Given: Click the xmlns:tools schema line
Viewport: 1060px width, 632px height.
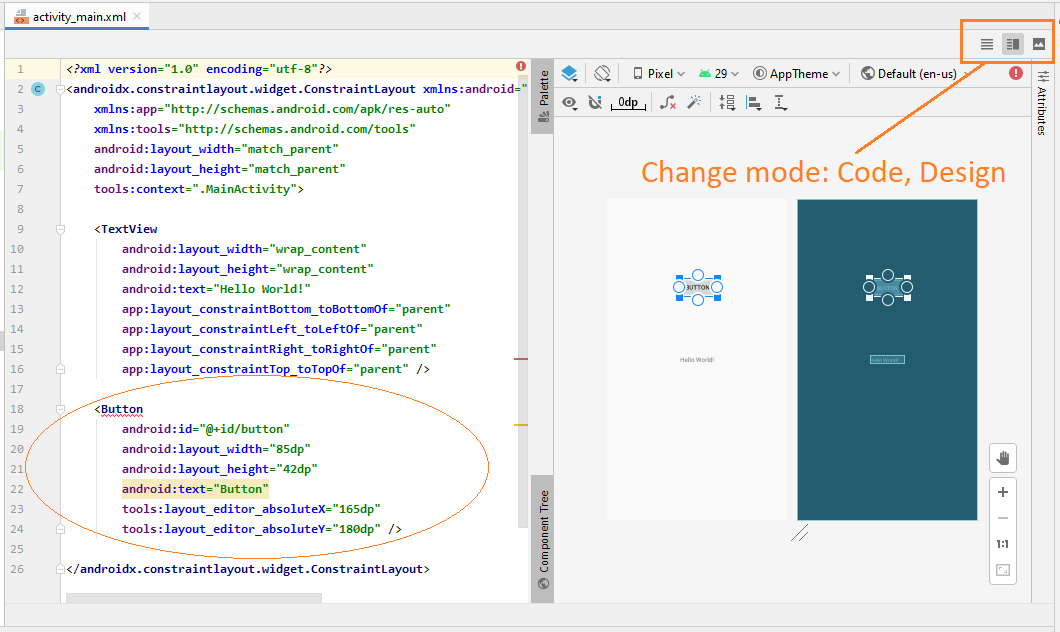Looking at the screenshot, I should (x=255, y=129).
